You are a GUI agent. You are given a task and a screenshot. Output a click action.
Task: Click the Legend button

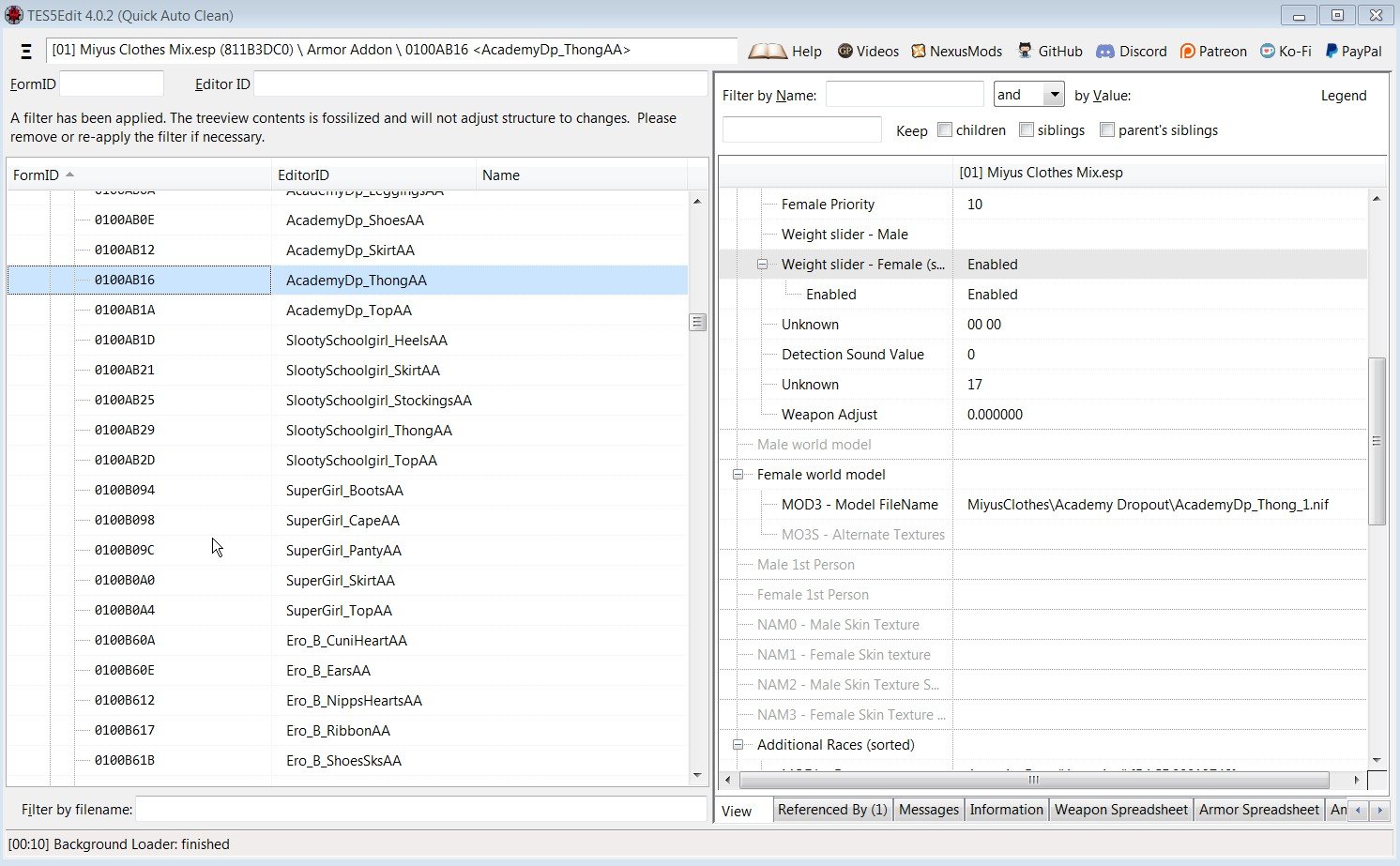pyautogui.click(x=1343, y=96)
